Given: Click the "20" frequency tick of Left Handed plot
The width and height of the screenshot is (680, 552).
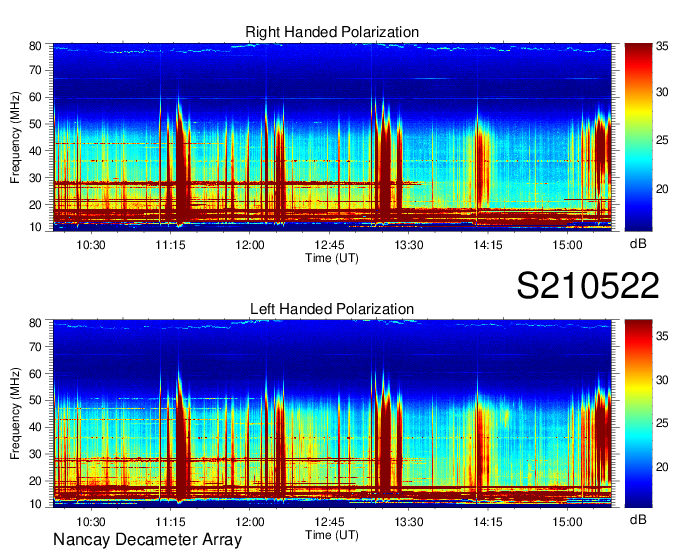Looking at the screenshot, I should click(x=35, y=481).
